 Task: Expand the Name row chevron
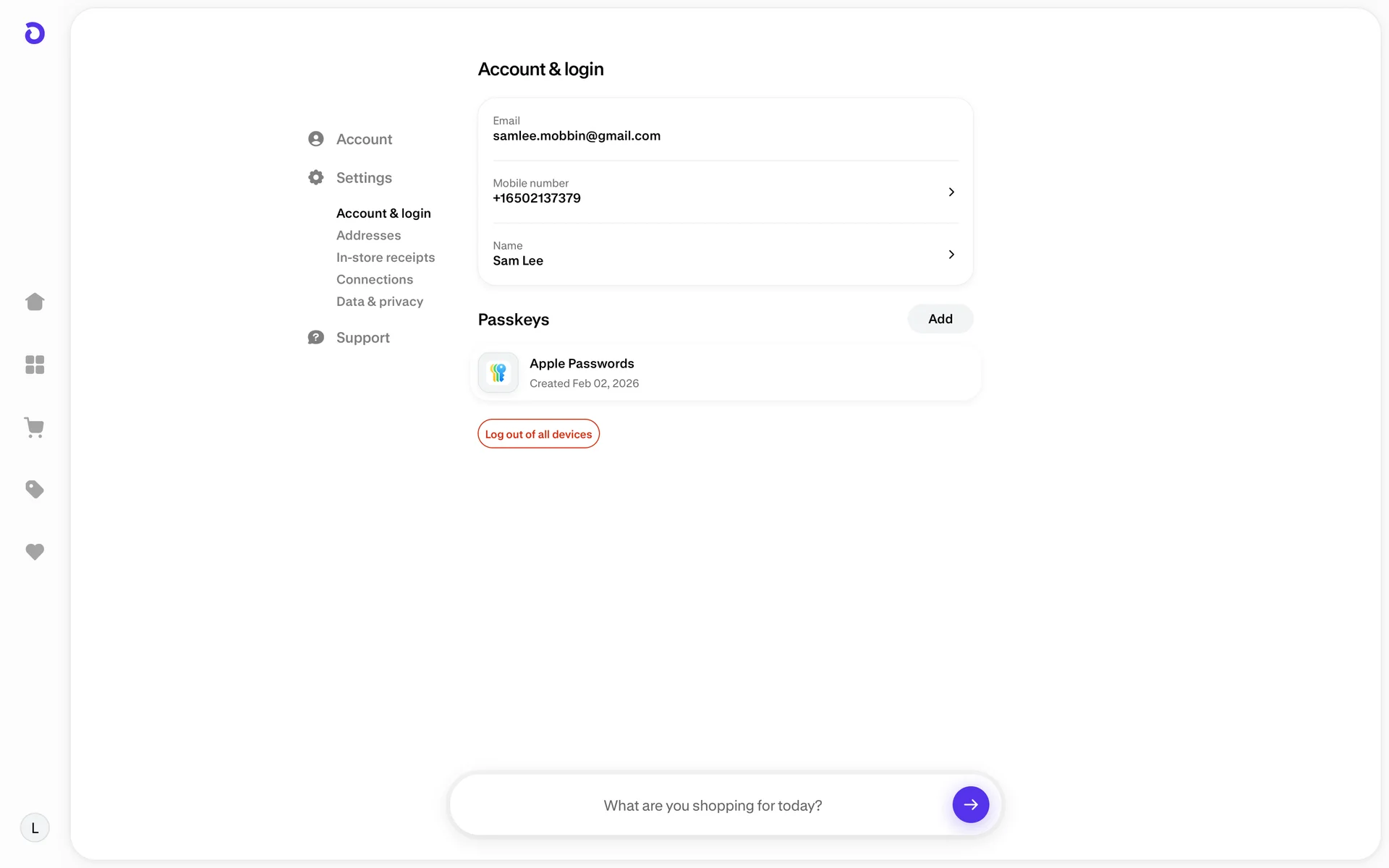pos(951,255)
